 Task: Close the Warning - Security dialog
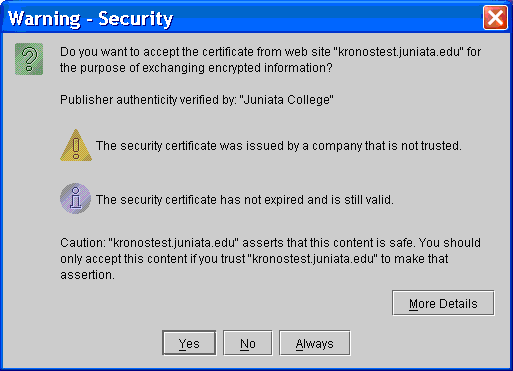coord(495,17)
